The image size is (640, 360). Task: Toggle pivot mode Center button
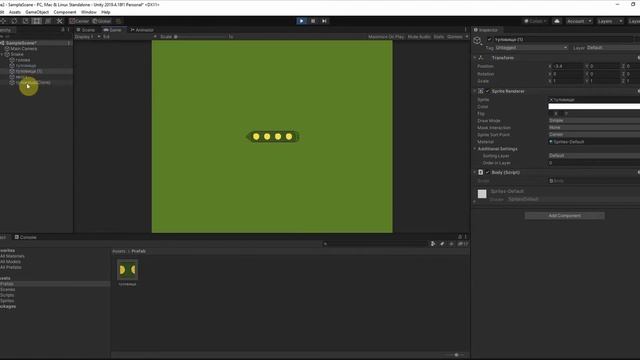[x=80, y=21]
